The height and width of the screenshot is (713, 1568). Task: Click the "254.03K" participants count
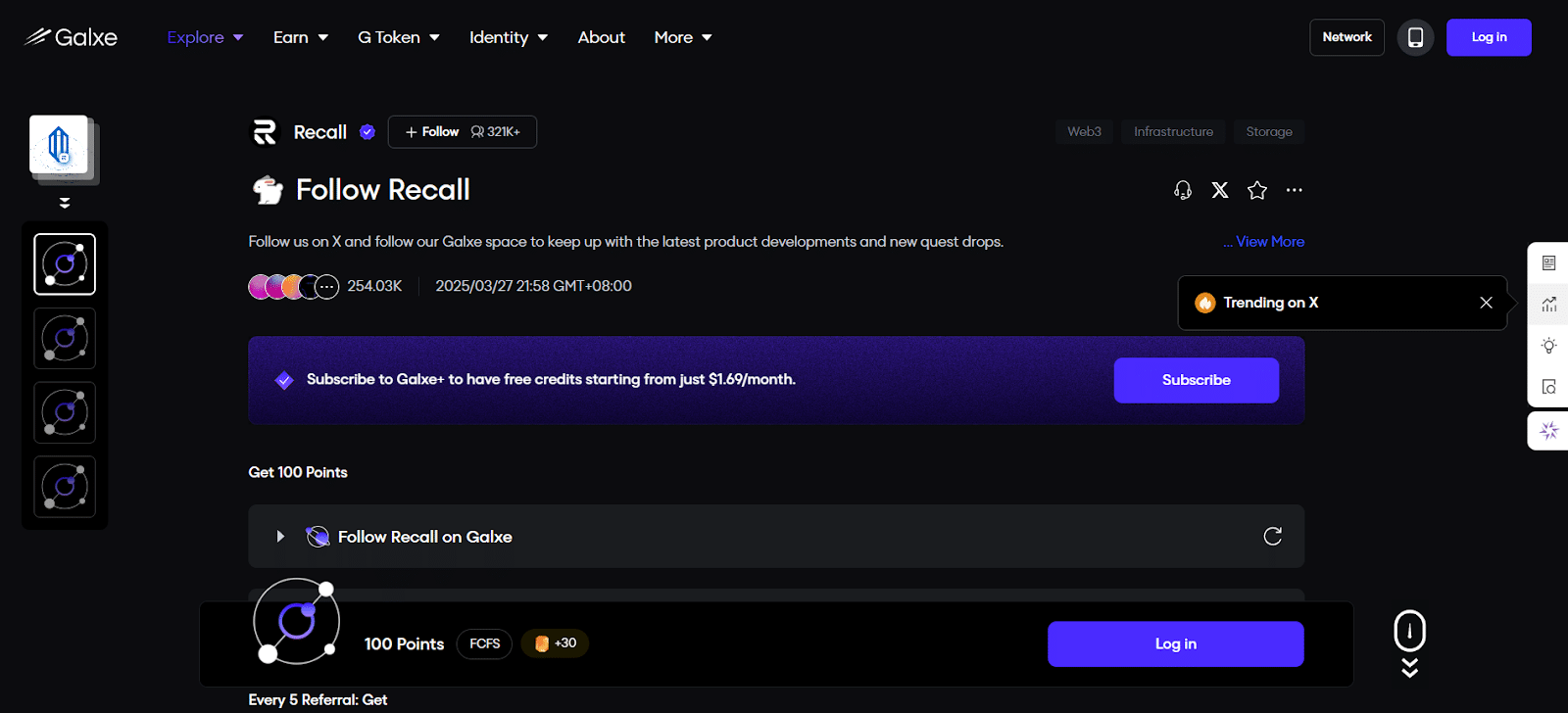[374, 286]
